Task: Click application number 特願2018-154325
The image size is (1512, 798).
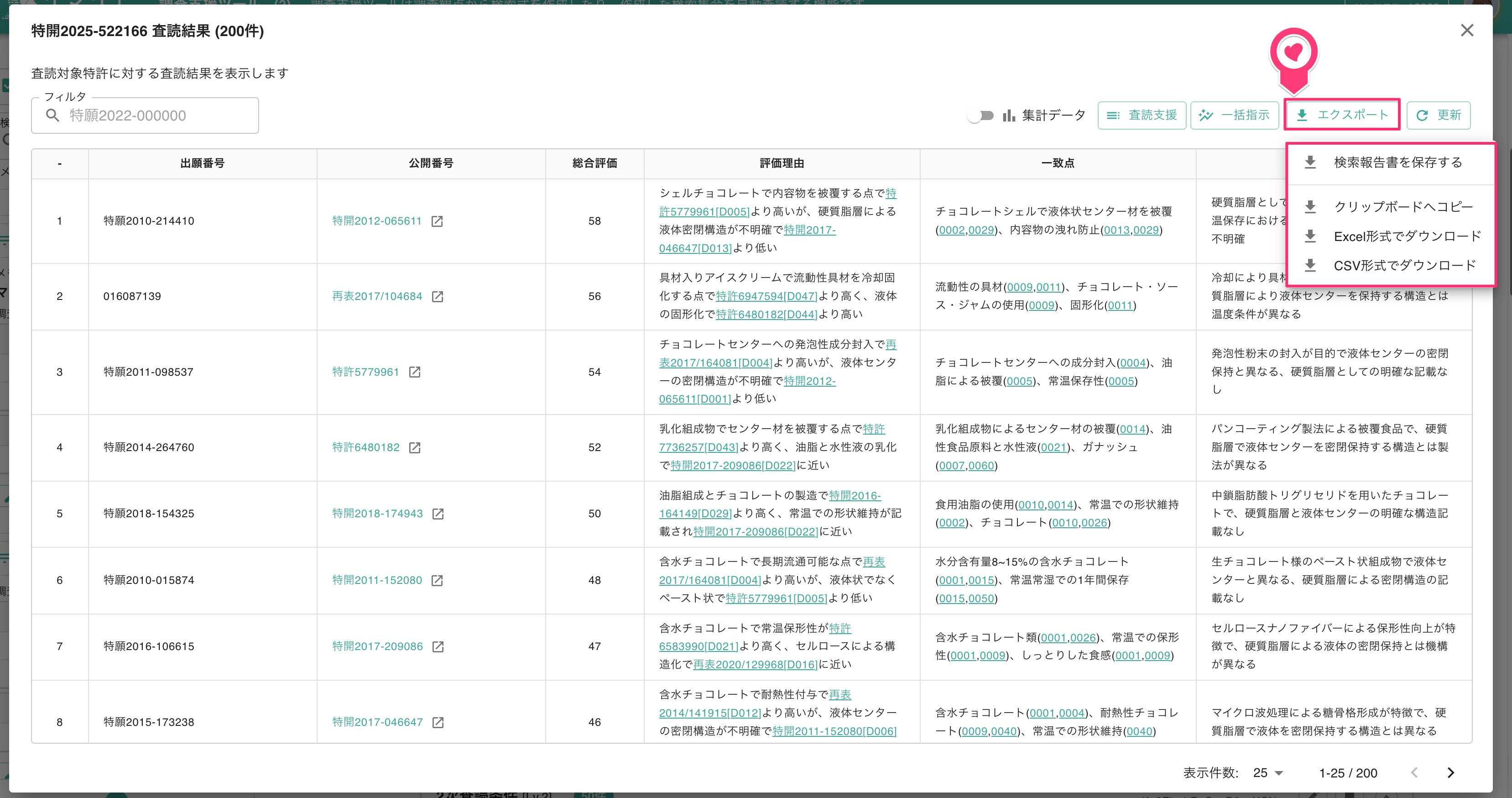Action: point(148,514)
